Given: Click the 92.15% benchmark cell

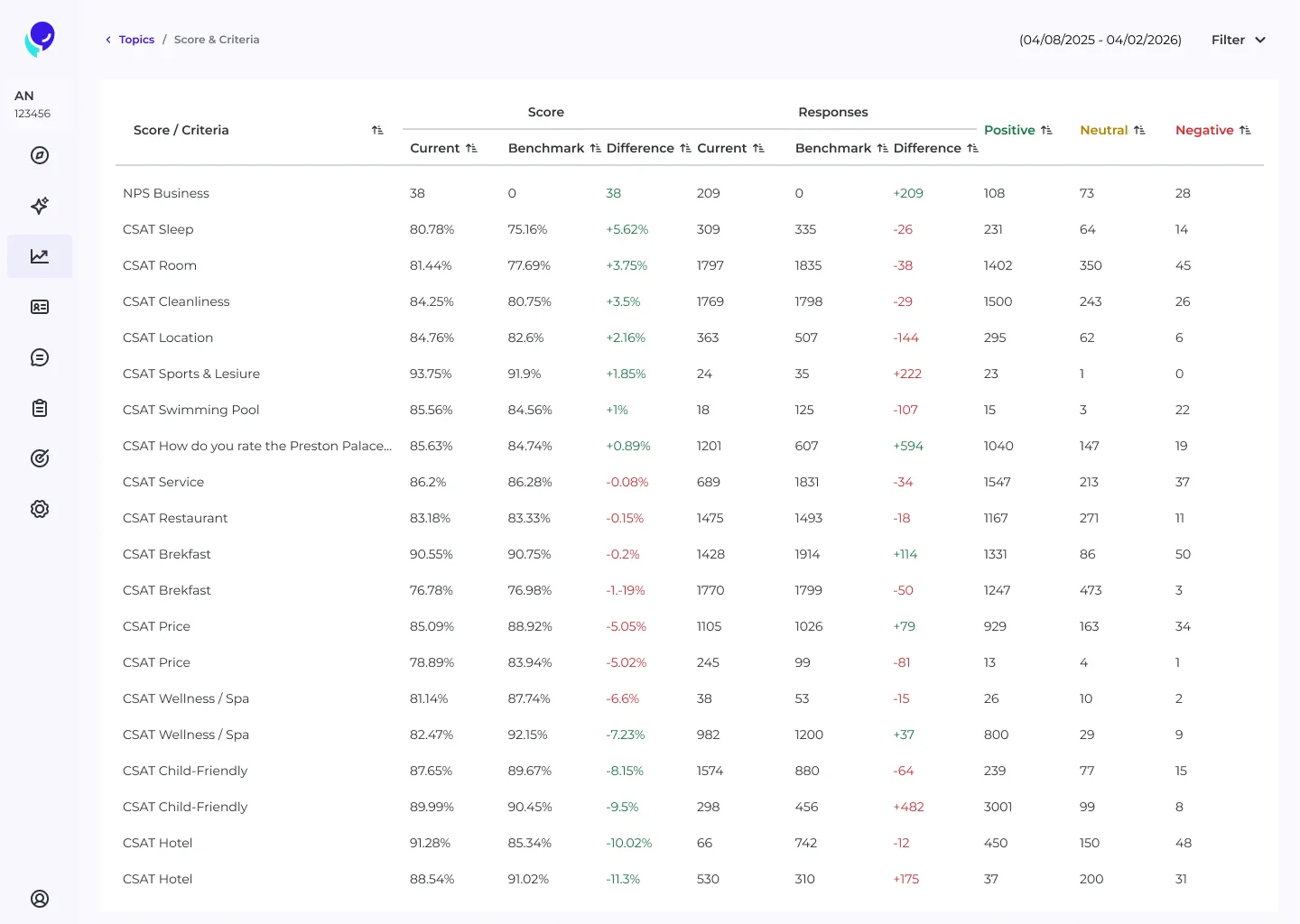Looking at the screenshot, I should click(x=528, y=735).
